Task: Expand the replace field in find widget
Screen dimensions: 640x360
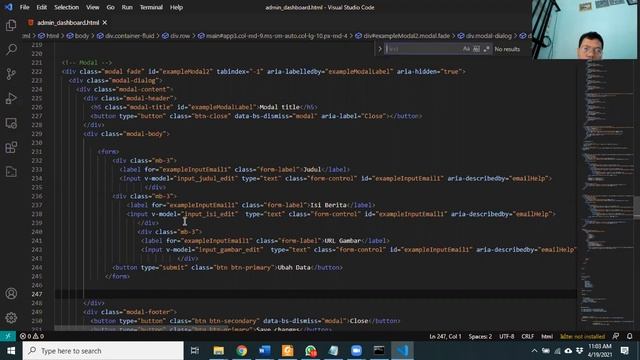Action: 380,49
